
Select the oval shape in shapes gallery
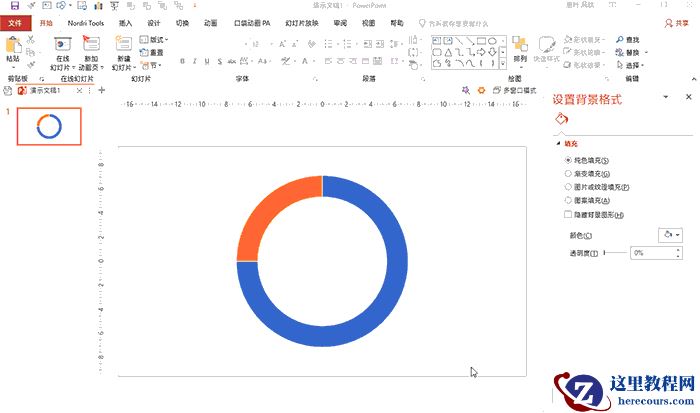click(492, 41)
